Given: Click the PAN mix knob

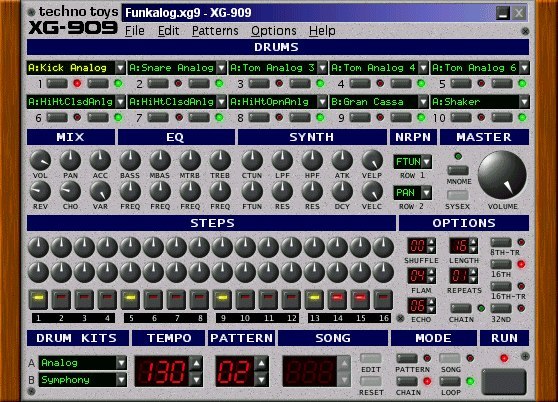Looking at the screenshot, I should click(70, 160).
